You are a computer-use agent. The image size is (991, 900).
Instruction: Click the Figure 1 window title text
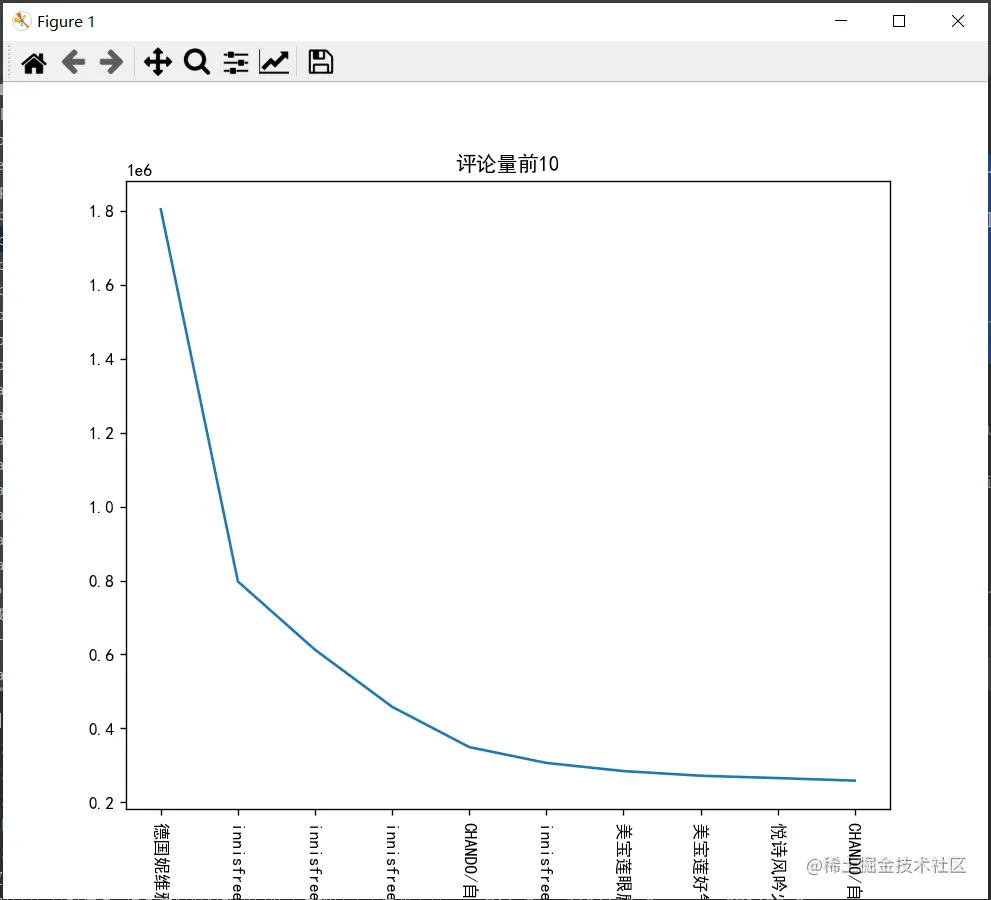[x=66, y=21]
